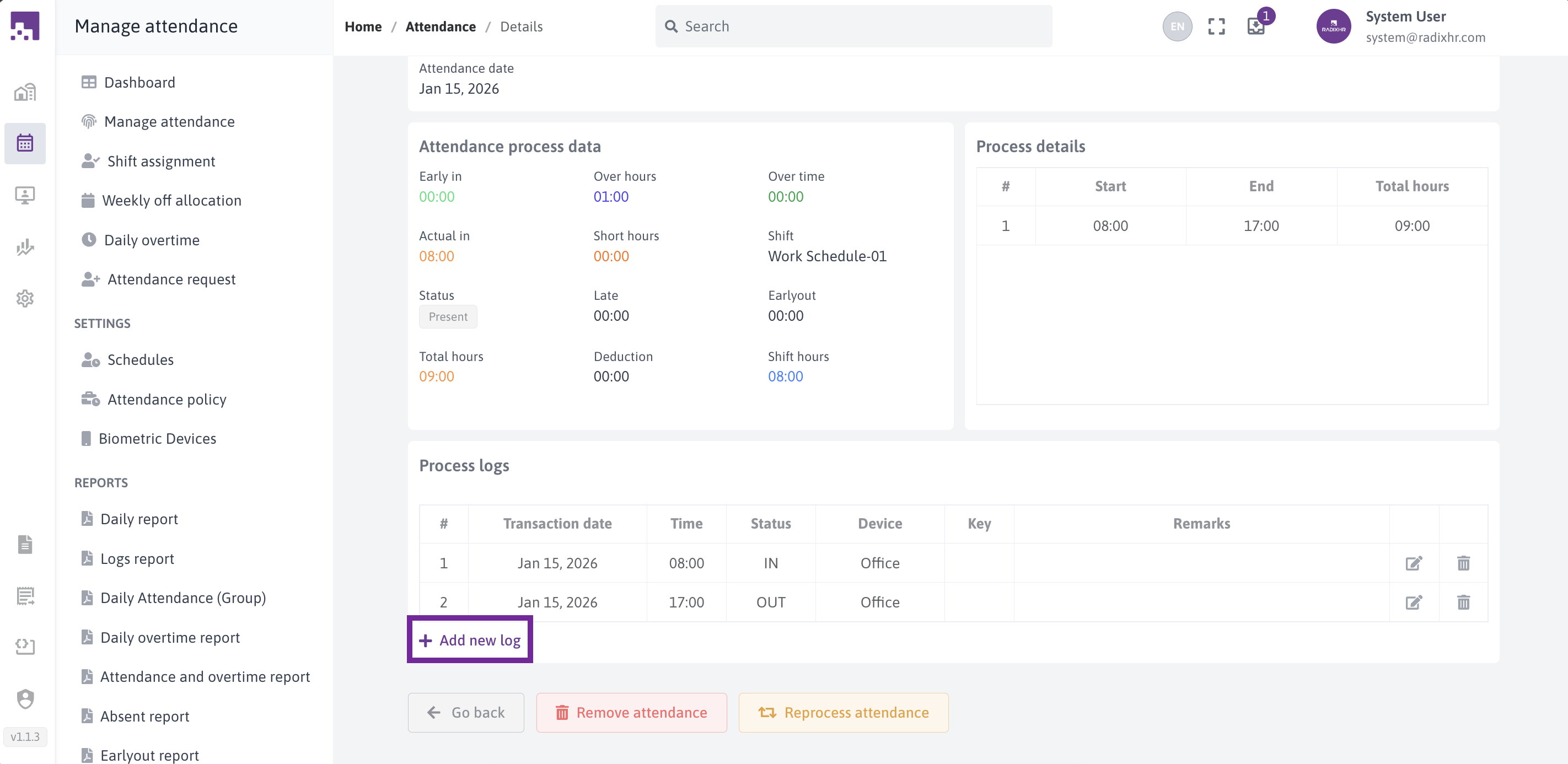1568x764 pixels.
Task: Delete the second OUT log row
Action: (x=1463, y=602)
